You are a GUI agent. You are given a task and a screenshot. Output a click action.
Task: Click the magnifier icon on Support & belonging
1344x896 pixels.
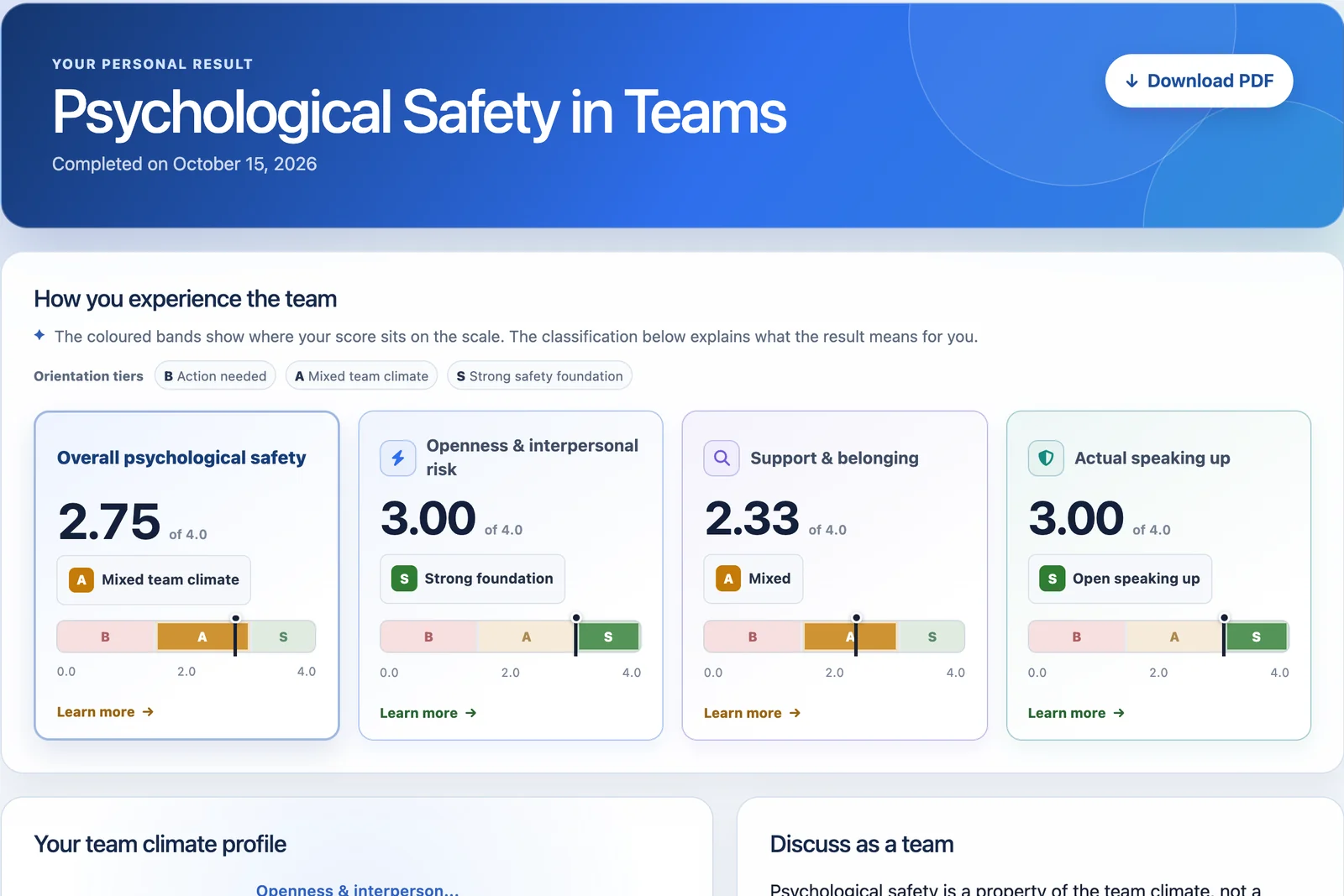click(722, 458)
